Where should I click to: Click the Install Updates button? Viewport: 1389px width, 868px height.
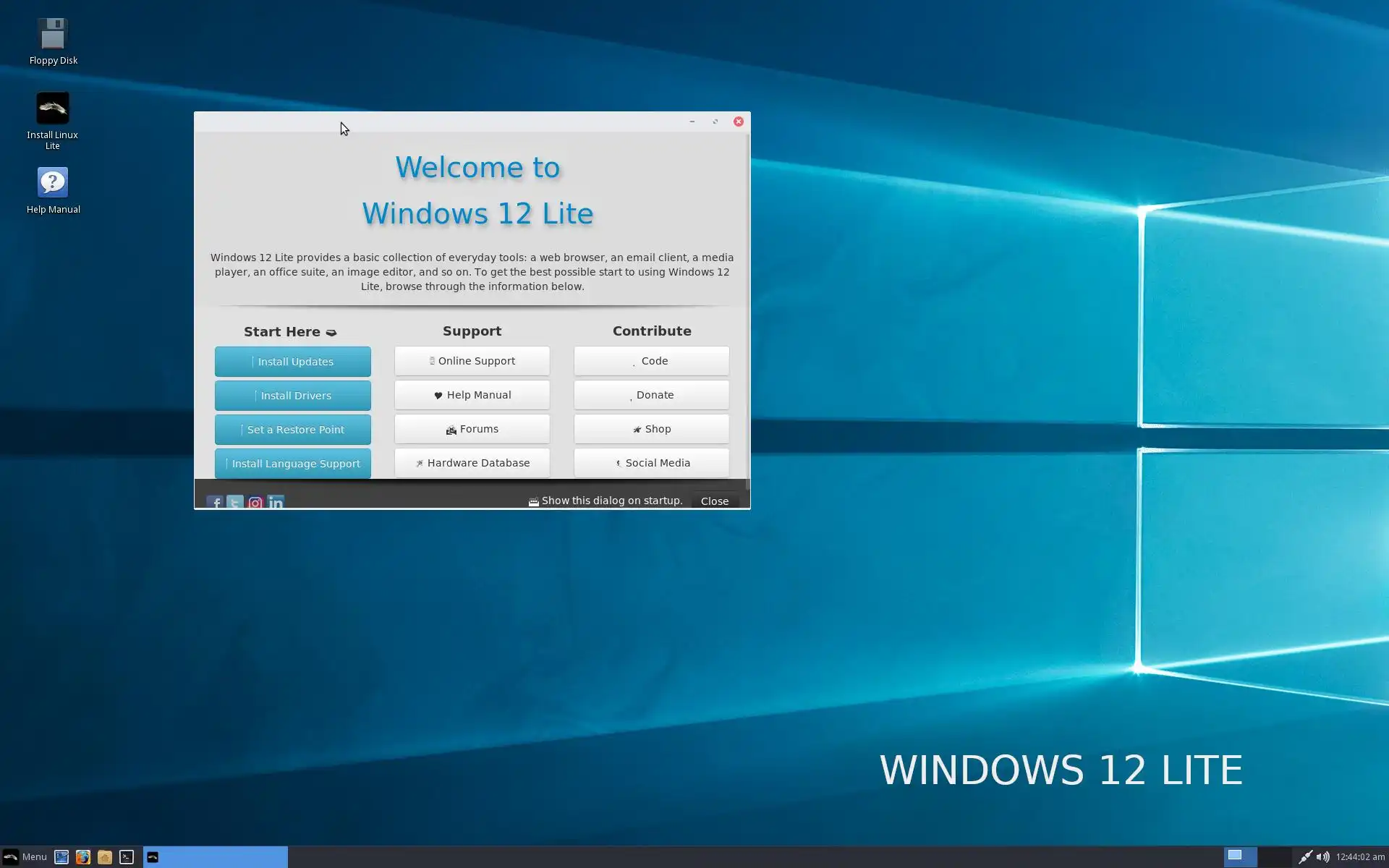click(292, 362)
